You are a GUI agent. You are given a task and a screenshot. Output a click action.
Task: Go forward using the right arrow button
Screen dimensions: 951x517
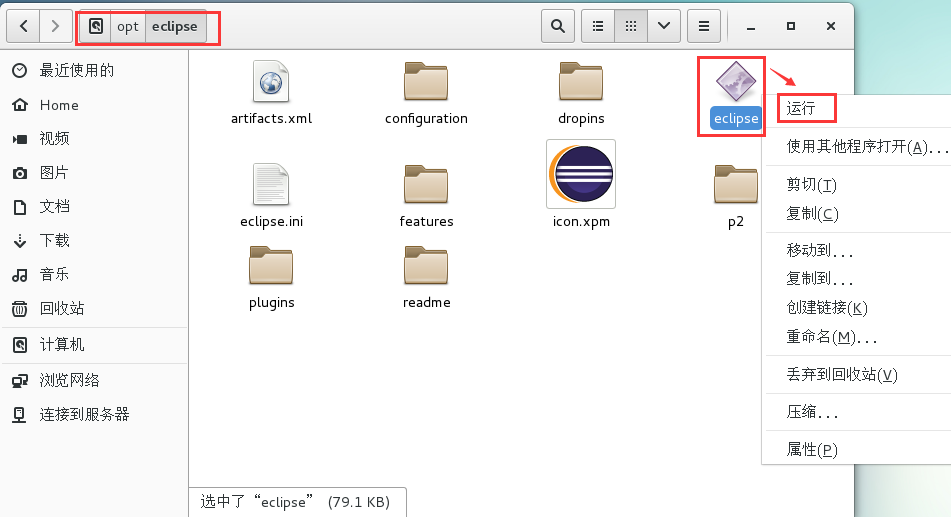pos(55,26)
